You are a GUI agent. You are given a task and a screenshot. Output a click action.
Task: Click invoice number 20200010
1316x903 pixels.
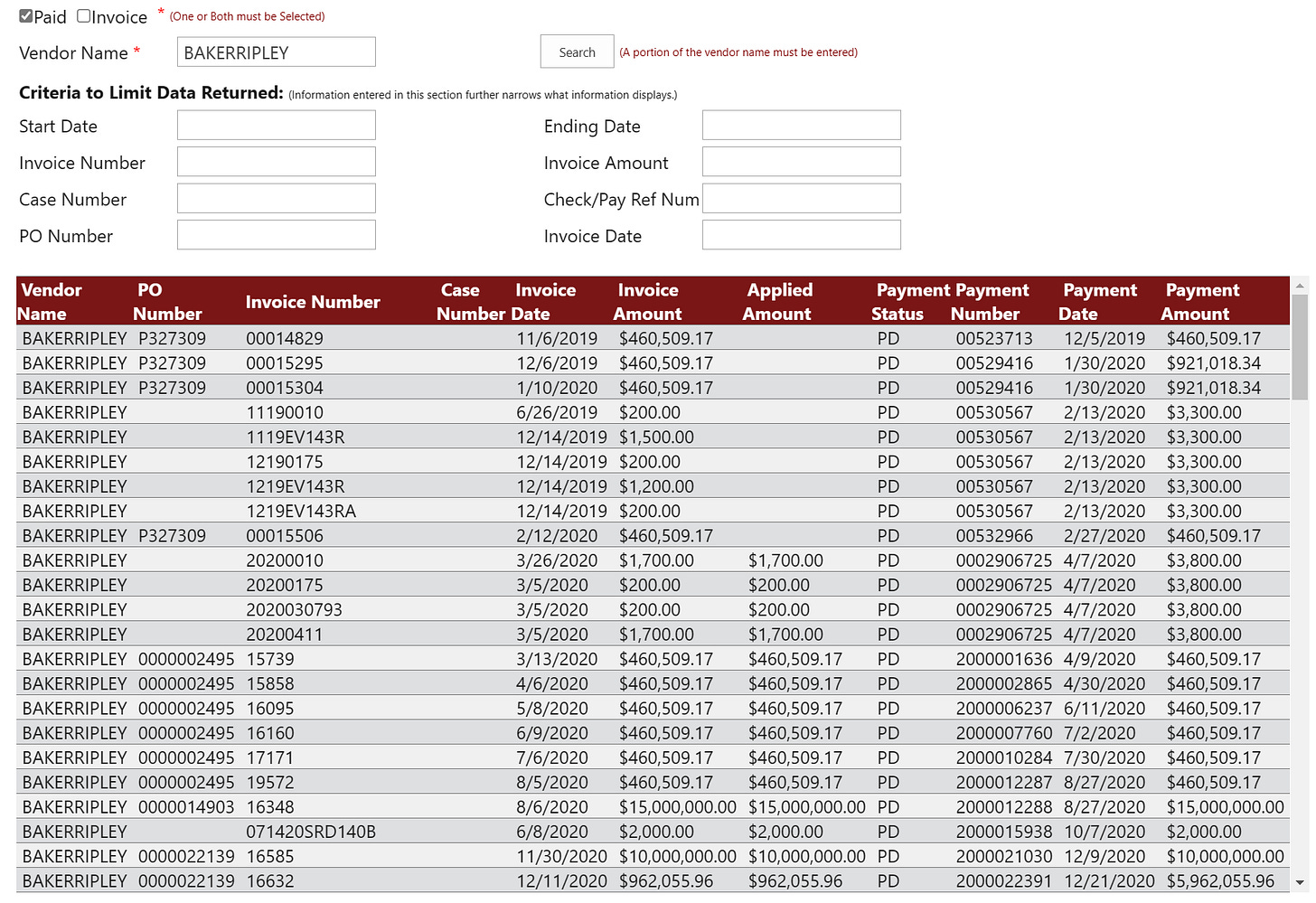tap(285, 560)
